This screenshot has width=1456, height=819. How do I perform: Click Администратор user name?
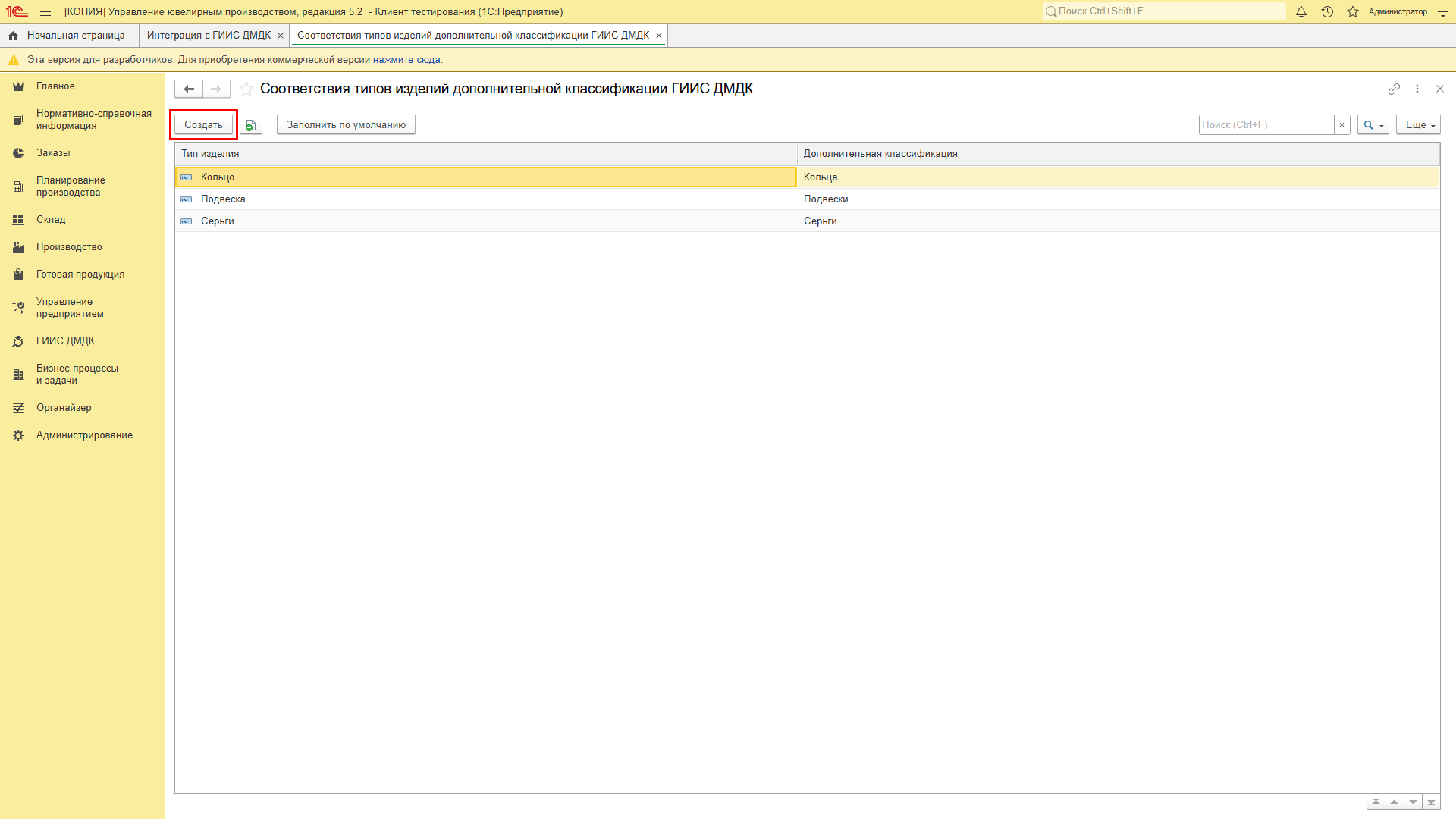pyautogui.click(x=1398, y=11)
